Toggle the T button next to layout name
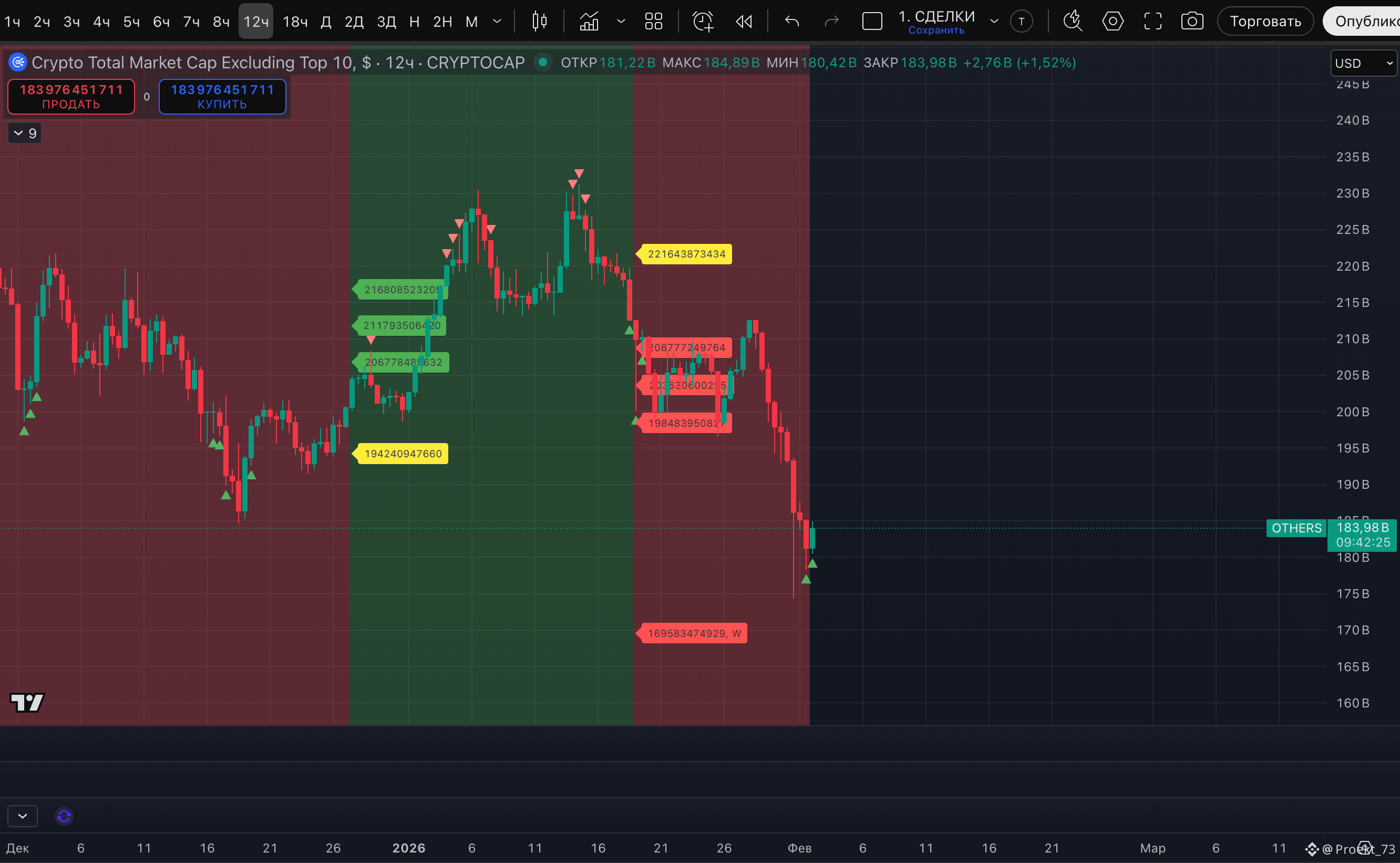 coord(1021,22)
